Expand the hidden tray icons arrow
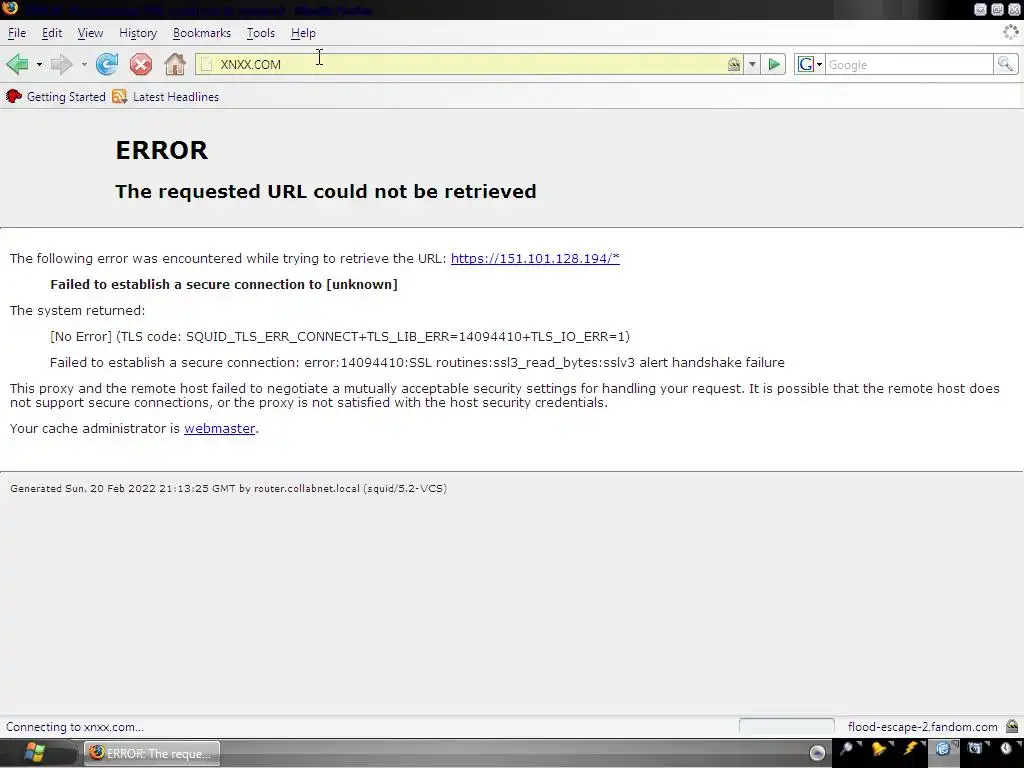Viewport: 1024px width, 768px height. coord(817,753)
